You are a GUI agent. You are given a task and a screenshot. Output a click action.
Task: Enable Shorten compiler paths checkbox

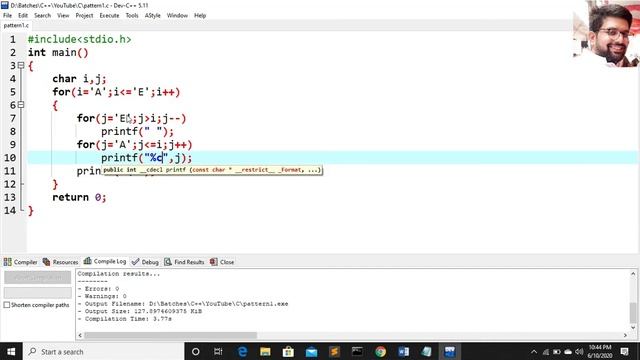(x=7, y=305)
